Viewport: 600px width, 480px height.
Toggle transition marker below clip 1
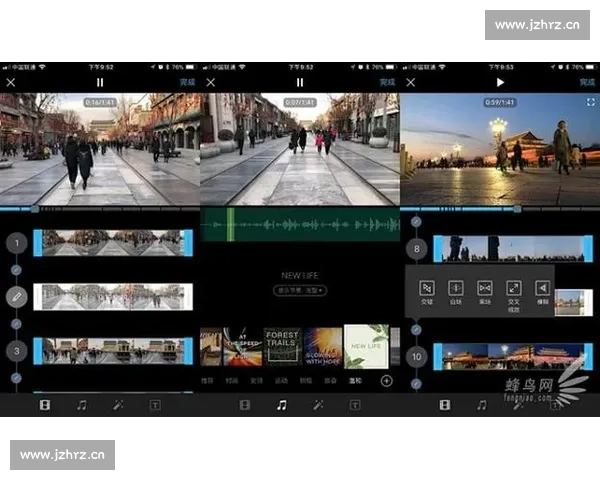[16, 270]
